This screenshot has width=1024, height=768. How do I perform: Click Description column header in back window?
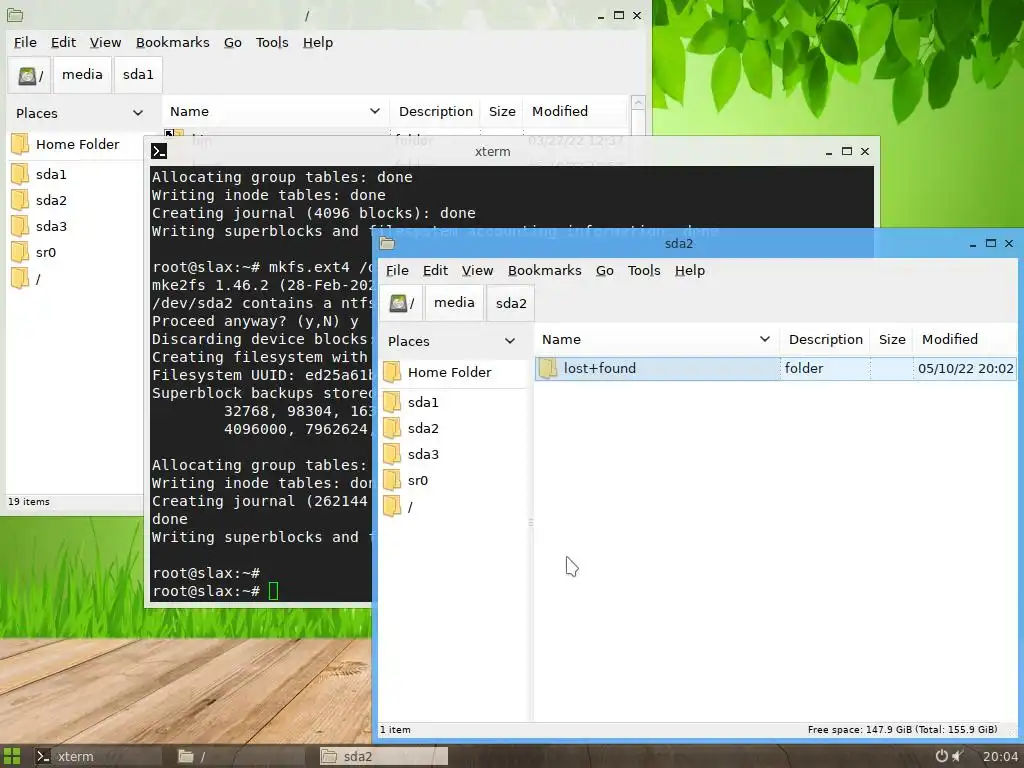436,112
